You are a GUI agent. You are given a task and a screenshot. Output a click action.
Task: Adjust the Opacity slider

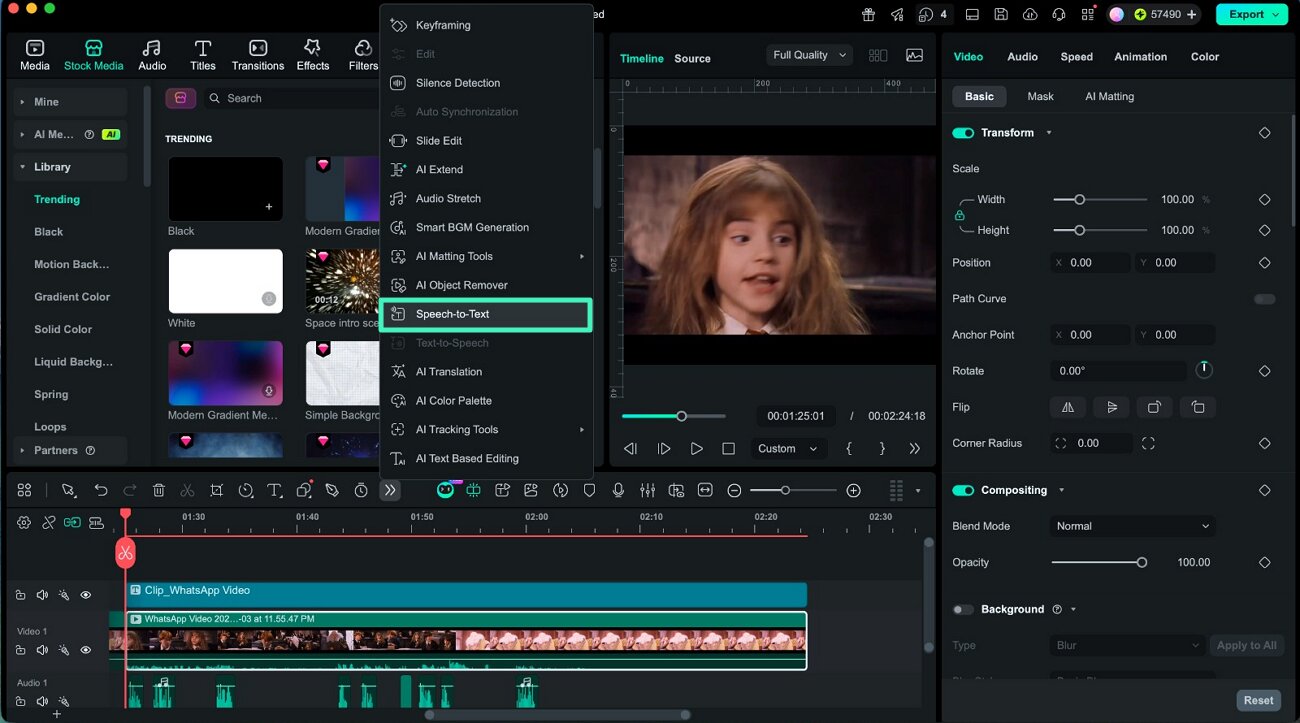click(1097, 563)
